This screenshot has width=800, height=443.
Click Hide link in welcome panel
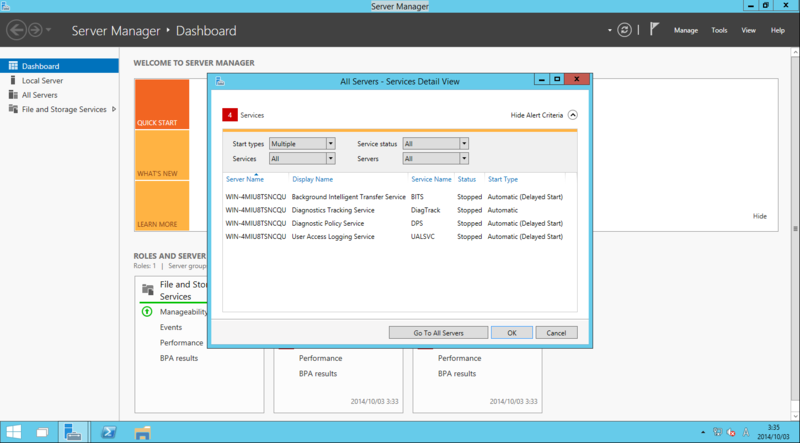click(759, 216)
